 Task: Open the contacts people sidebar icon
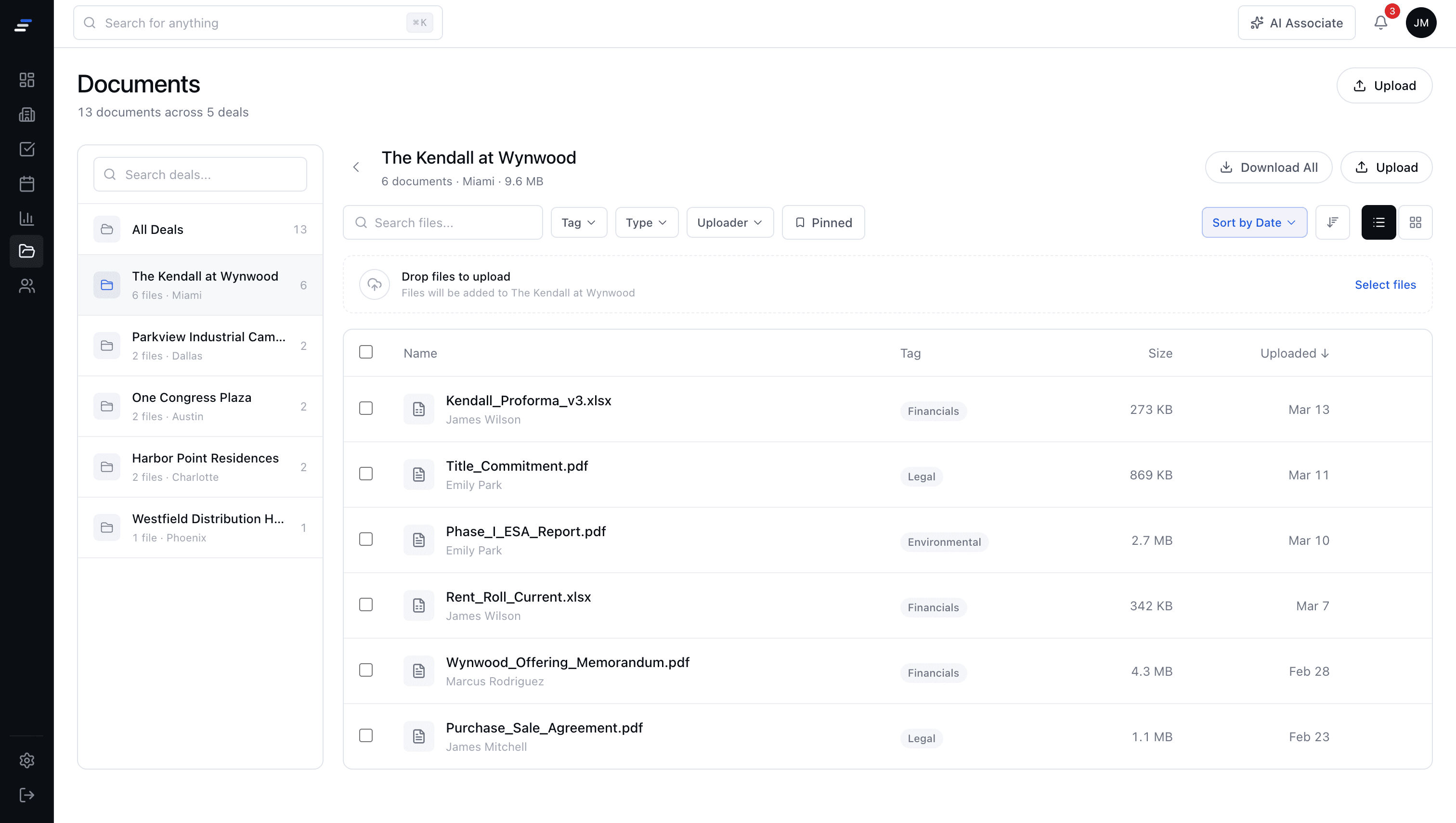coord(26,286)
